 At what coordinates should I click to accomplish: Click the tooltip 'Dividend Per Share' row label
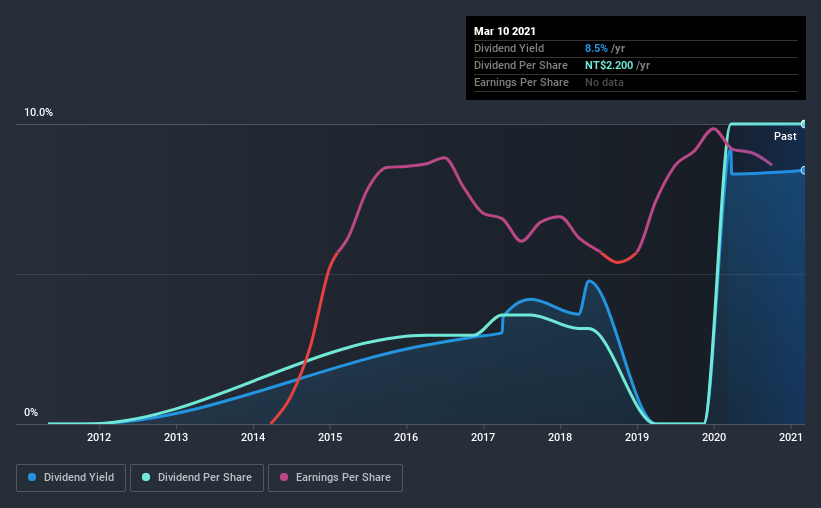(520, 65)
